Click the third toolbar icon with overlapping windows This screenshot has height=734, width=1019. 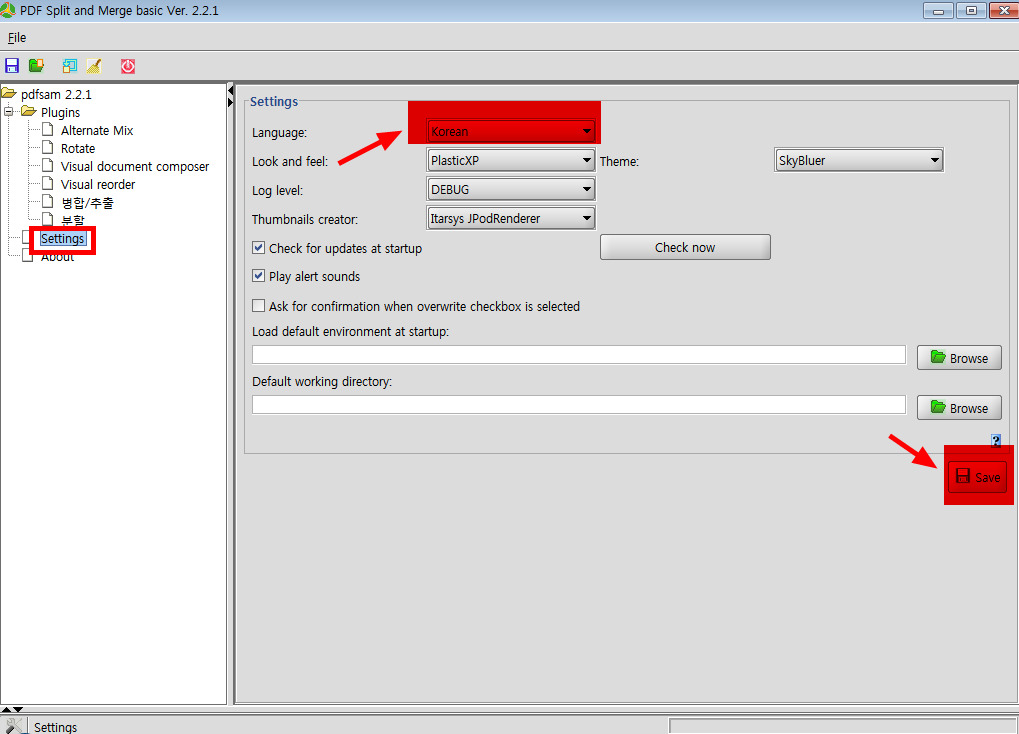click(x=69, y=66)
